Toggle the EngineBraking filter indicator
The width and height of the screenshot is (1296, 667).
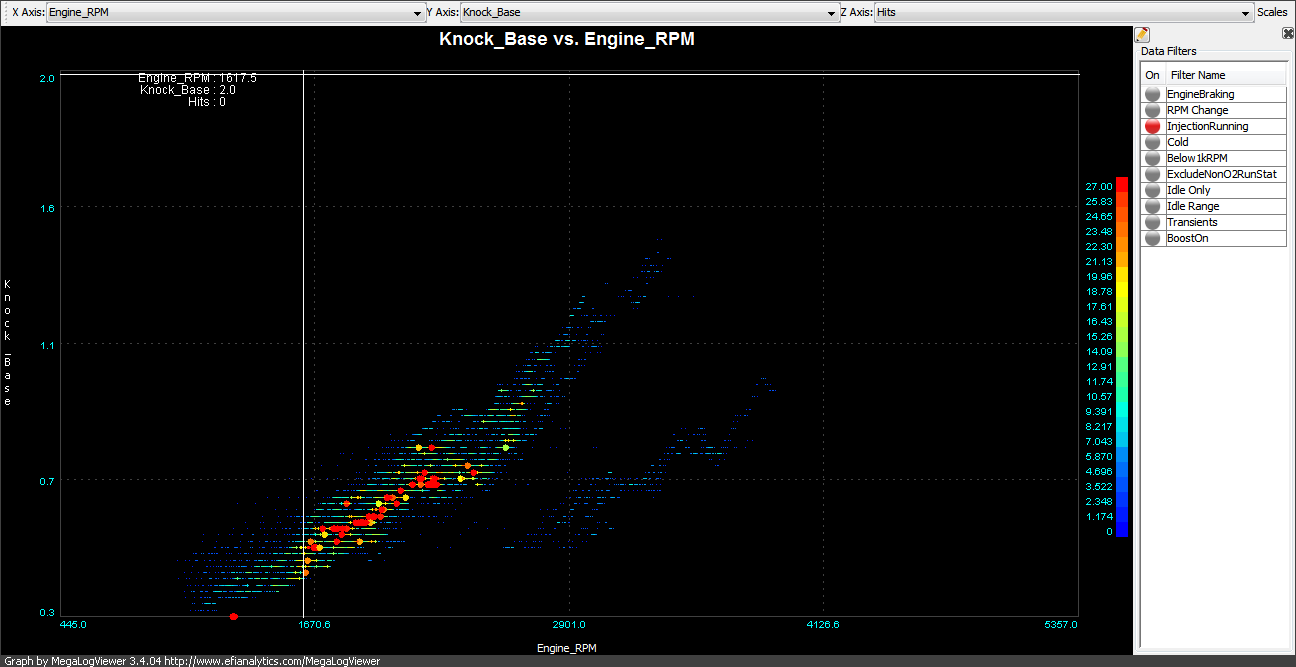tap(1153, 94)
